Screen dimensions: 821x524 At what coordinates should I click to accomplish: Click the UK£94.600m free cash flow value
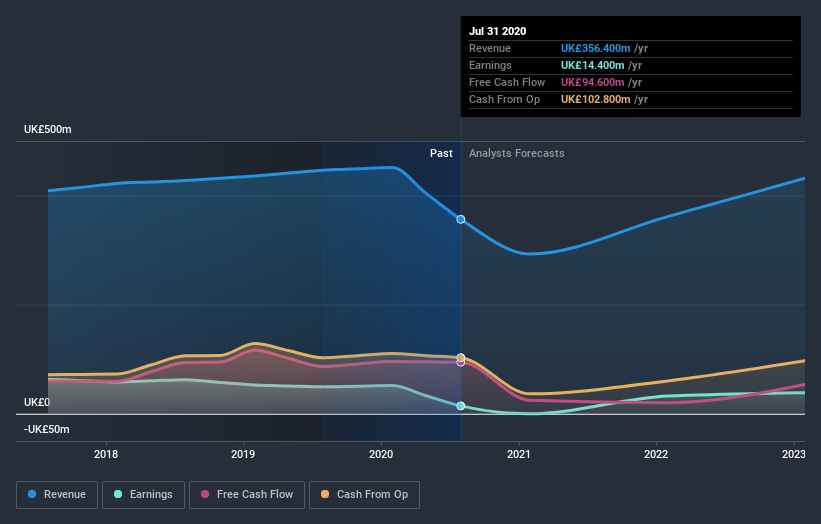(x=592, y=83)
